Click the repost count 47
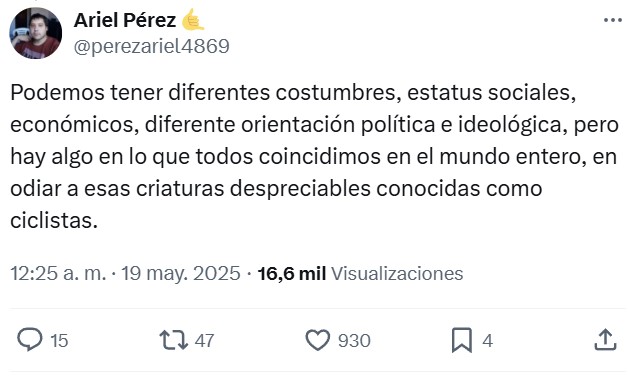This screenshot has height=377, width=629. click(x=205, y=341)
